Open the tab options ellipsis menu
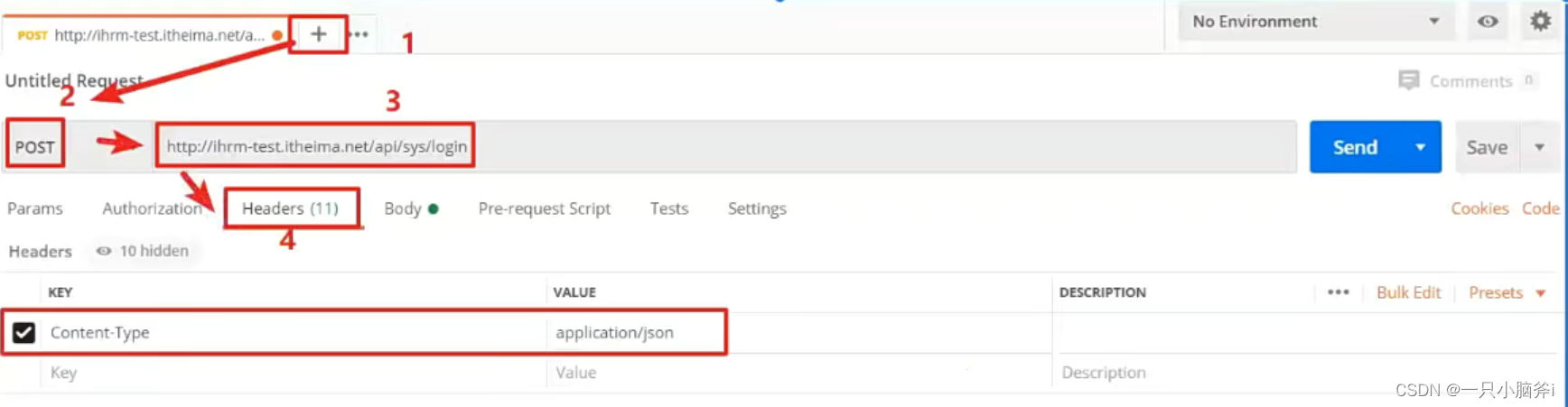The width and height of the screenshot is (1568, 407). (x=359, y=34)
